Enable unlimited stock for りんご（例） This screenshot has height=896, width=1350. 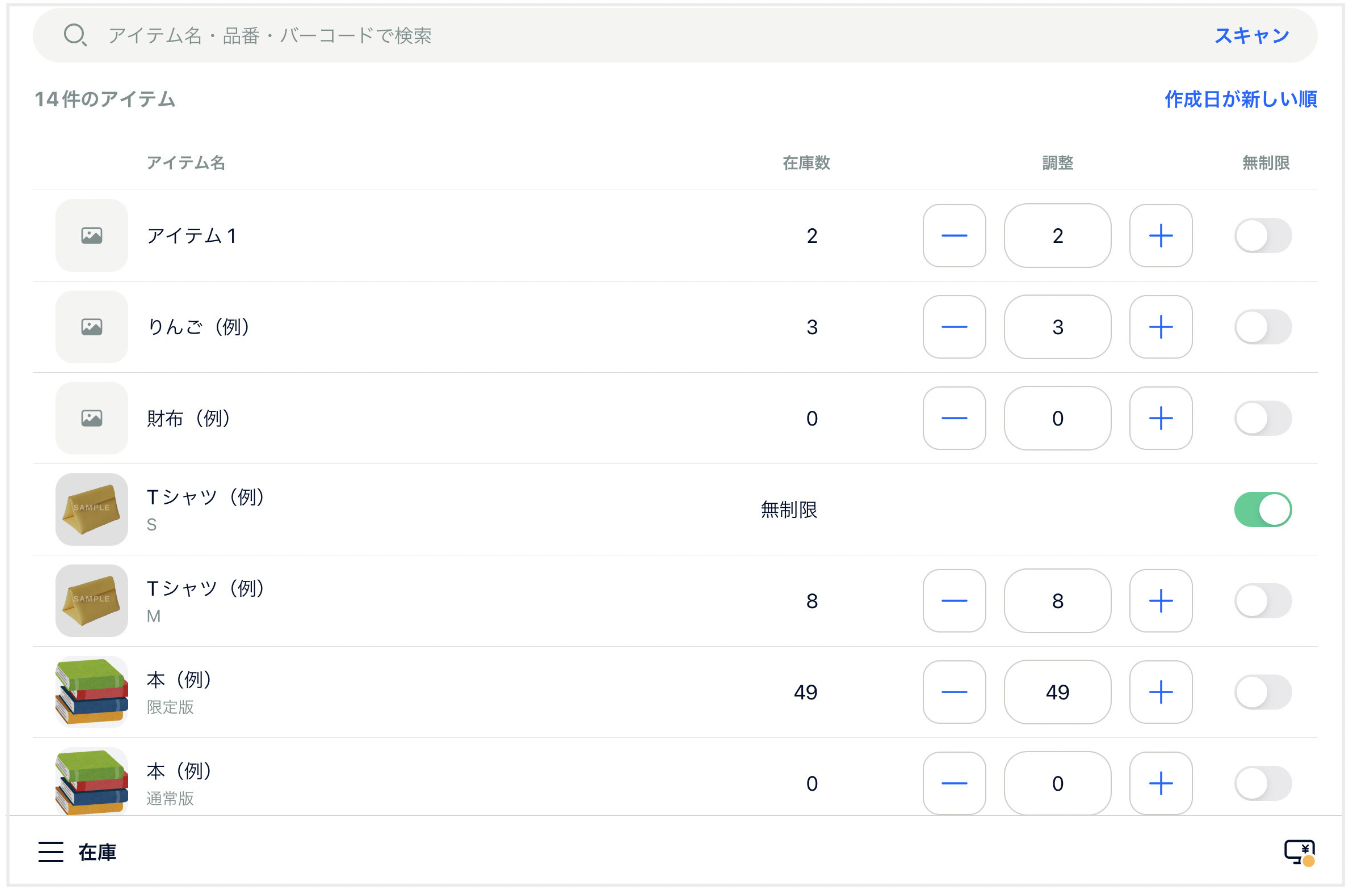coord(1263,327)
